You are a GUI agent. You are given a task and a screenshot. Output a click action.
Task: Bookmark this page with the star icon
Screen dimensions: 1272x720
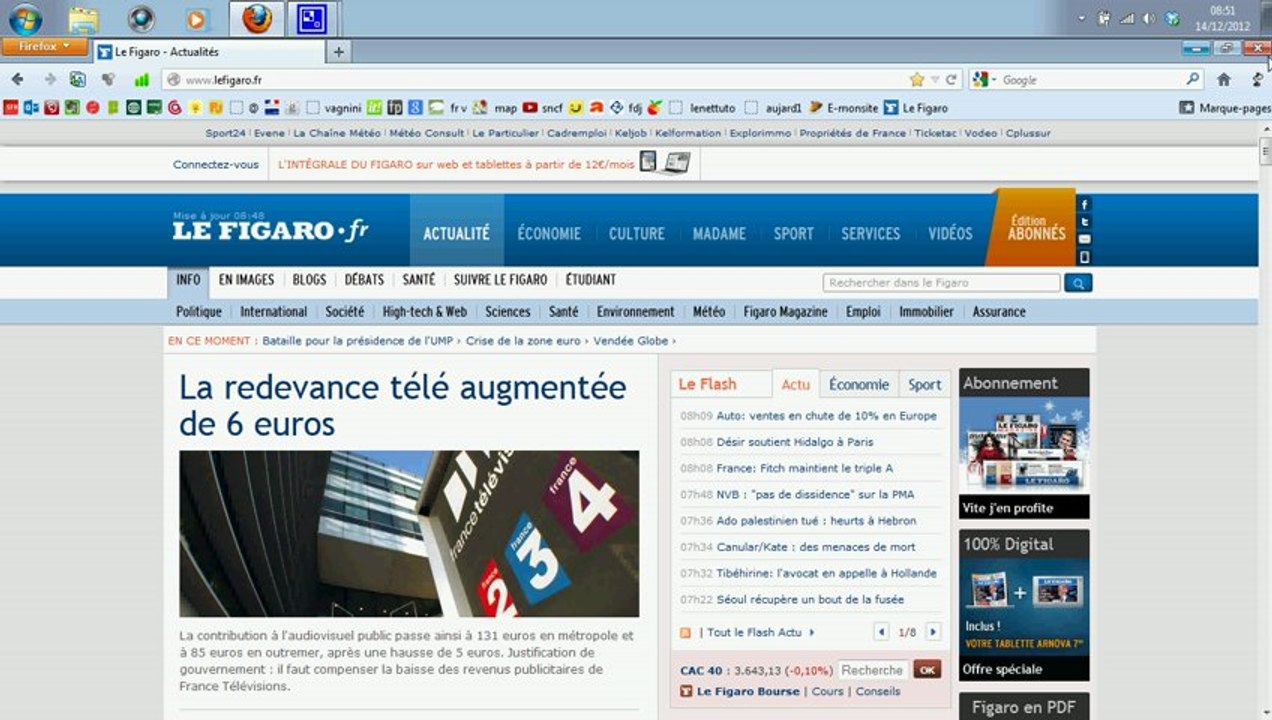tap(917, 79)
